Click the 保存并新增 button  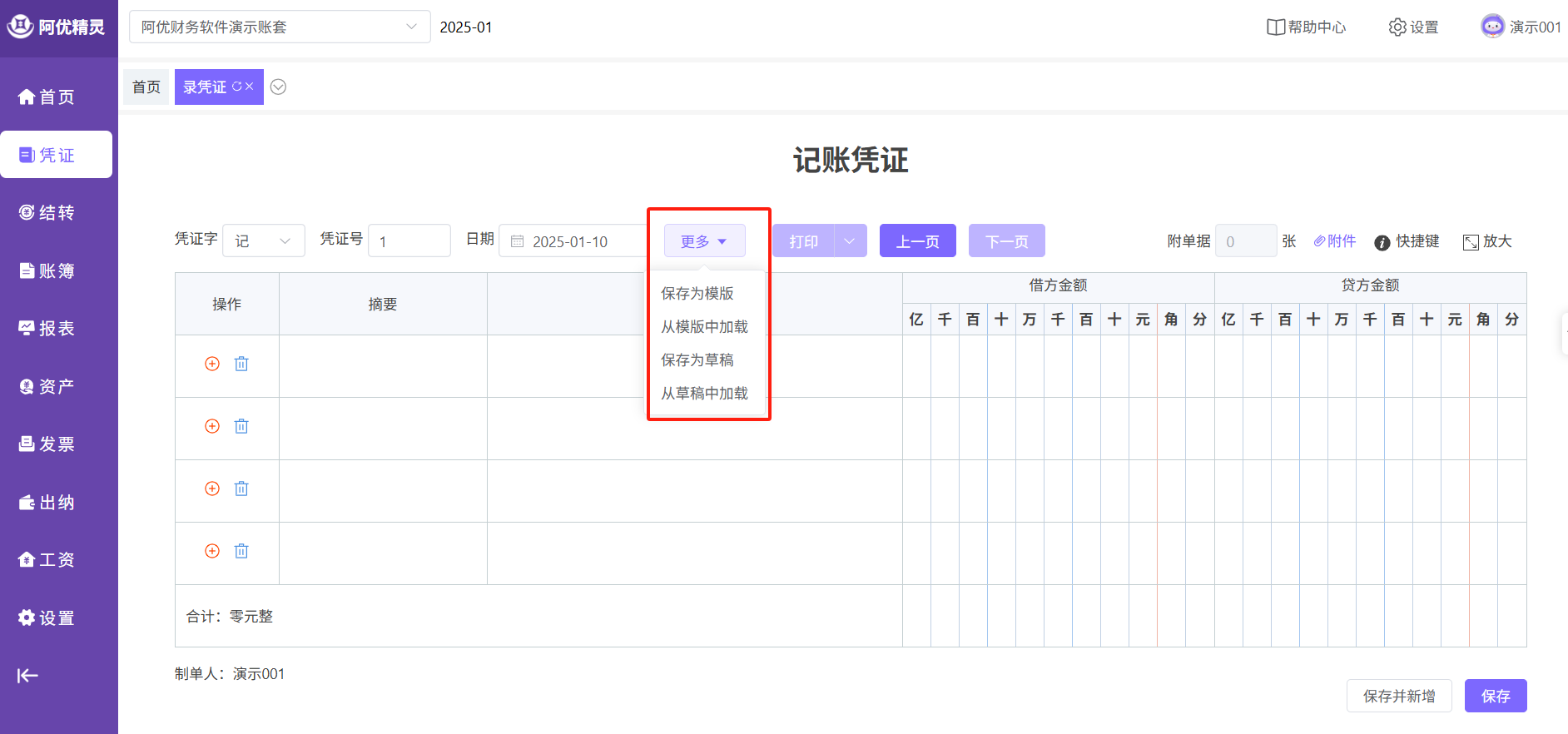coord(1398,696)
